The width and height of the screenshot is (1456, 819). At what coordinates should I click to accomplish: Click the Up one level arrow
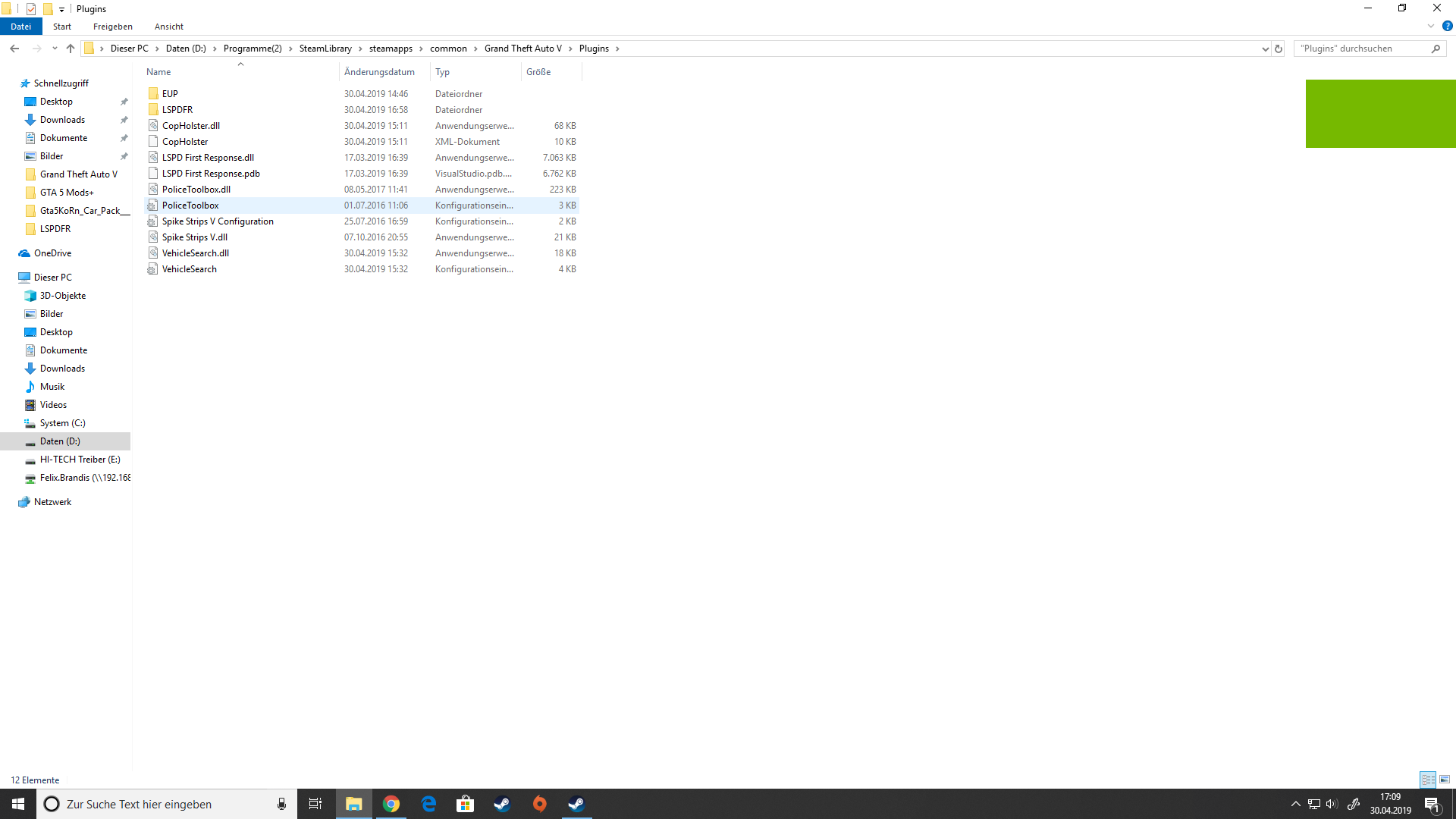pos(71,49)
